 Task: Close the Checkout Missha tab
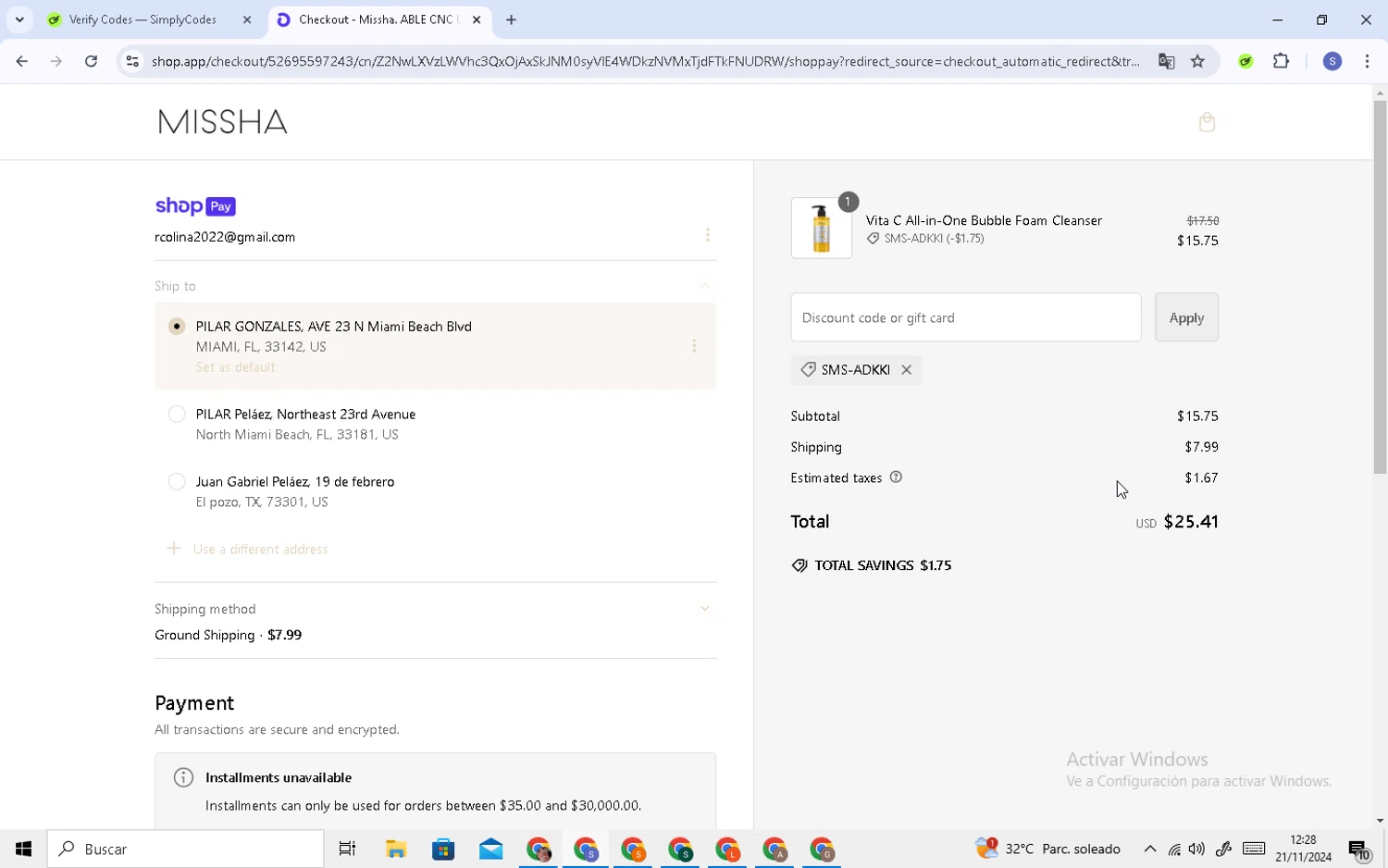point(477,19)
